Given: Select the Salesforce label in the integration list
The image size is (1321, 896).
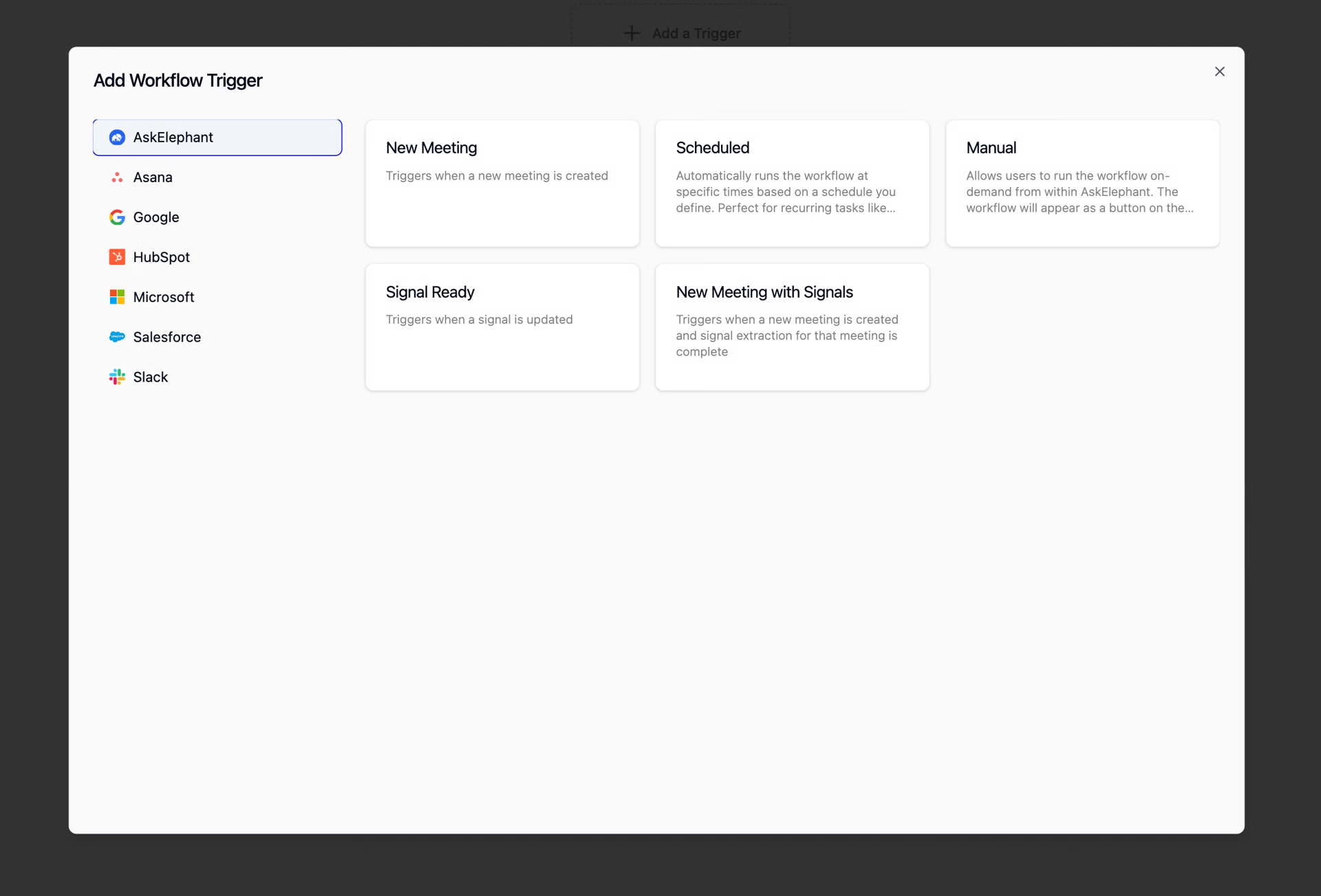Looking at the screenshot, I should (167, 337).
